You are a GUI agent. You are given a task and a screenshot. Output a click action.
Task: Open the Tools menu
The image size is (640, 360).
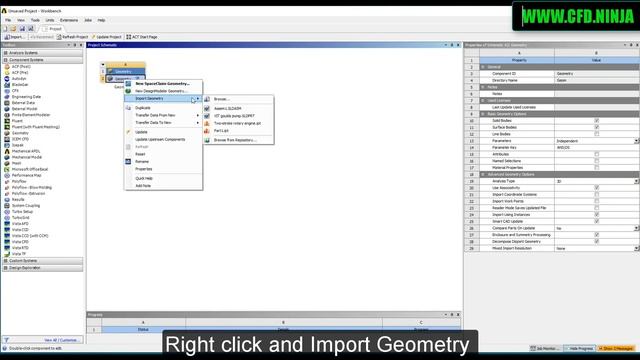[35, 20]
